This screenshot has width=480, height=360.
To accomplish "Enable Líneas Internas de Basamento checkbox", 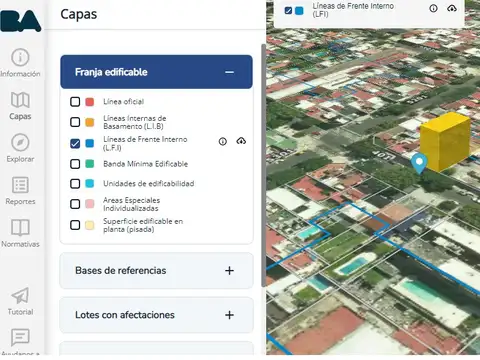I will coord(75,122).
